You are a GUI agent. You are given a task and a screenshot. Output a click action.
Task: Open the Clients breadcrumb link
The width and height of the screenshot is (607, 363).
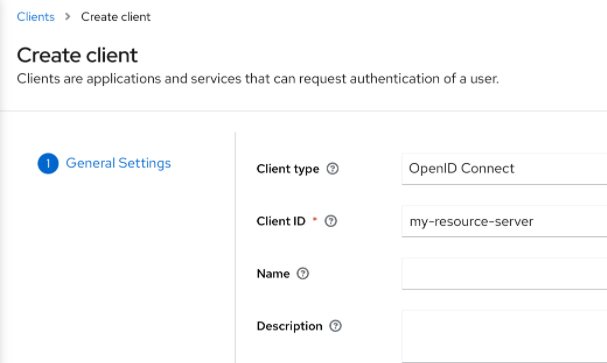(x=36, y=17)
